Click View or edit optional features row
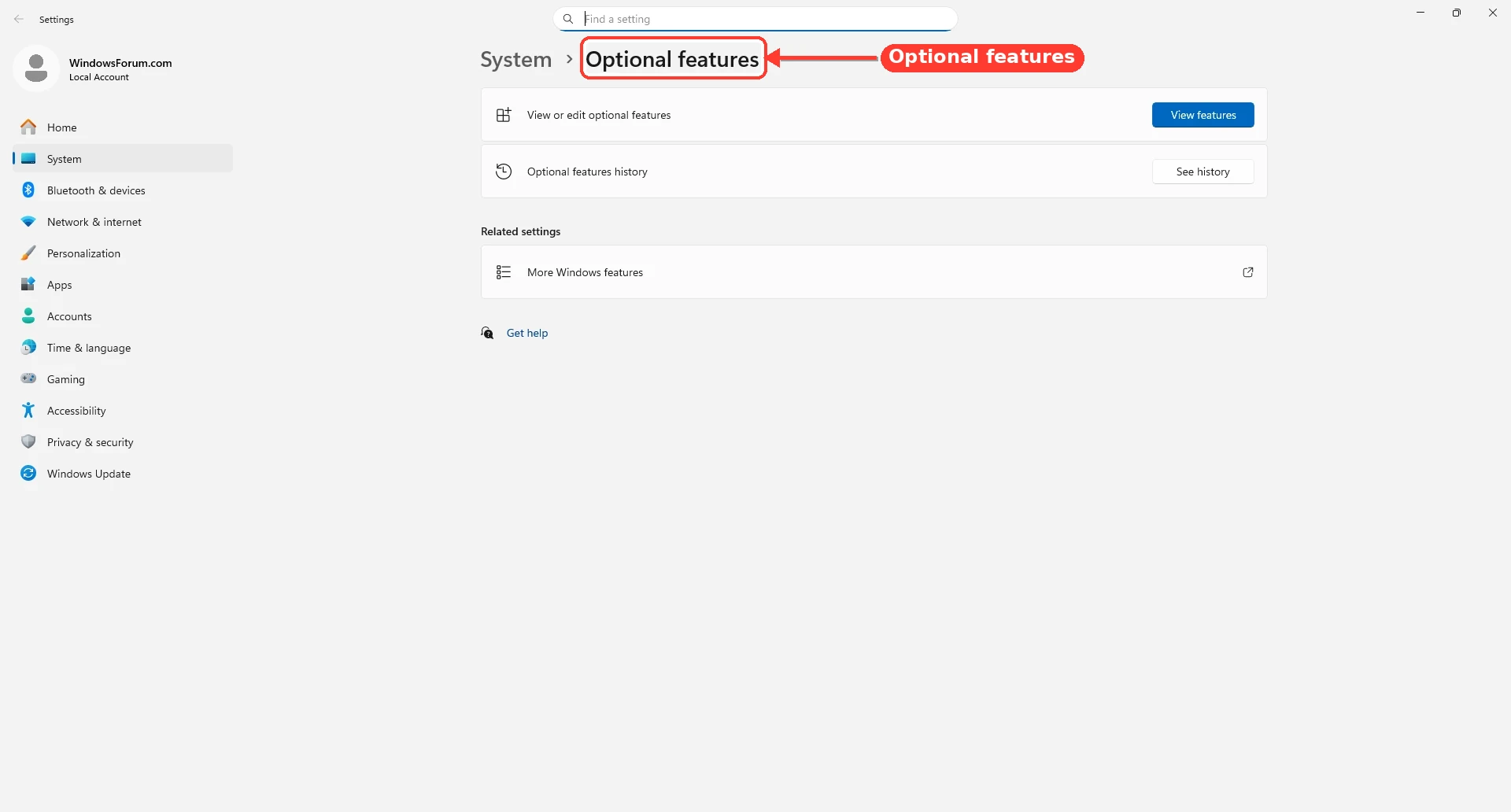This screenshot has width=1511, height=812. click(x=874, y=115)
